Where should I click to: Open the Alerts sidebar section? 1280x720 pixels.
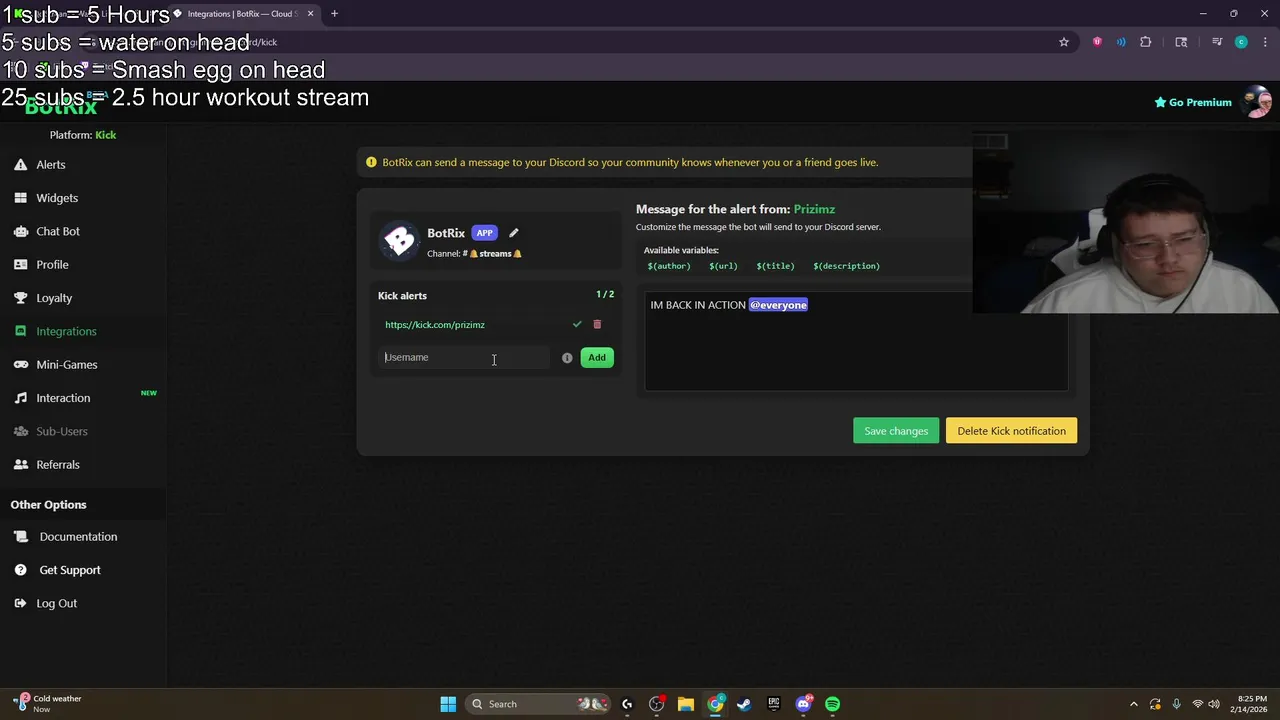point(50,165)
